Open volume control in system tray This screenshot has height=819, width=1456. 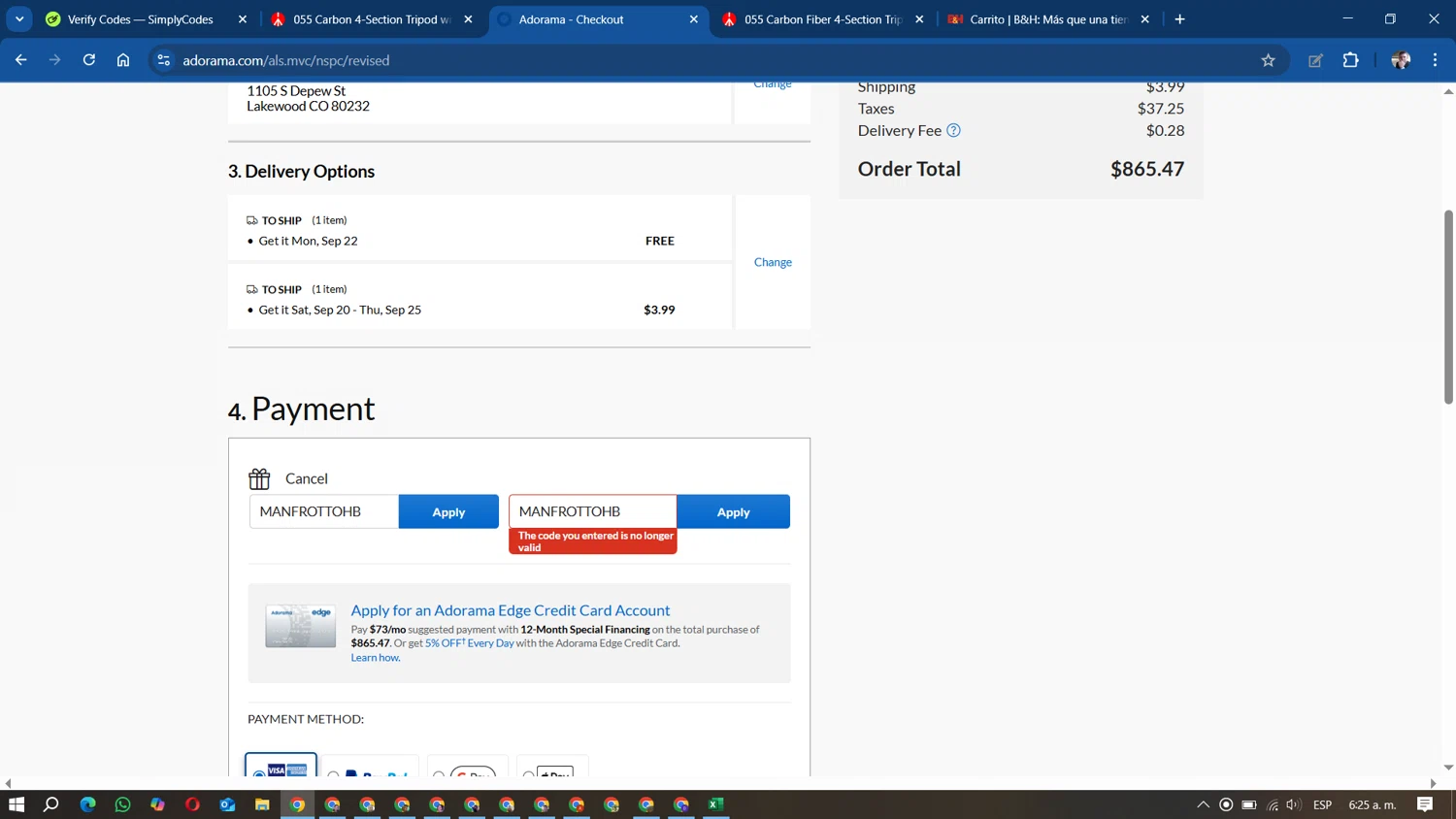click(1293, 804)
